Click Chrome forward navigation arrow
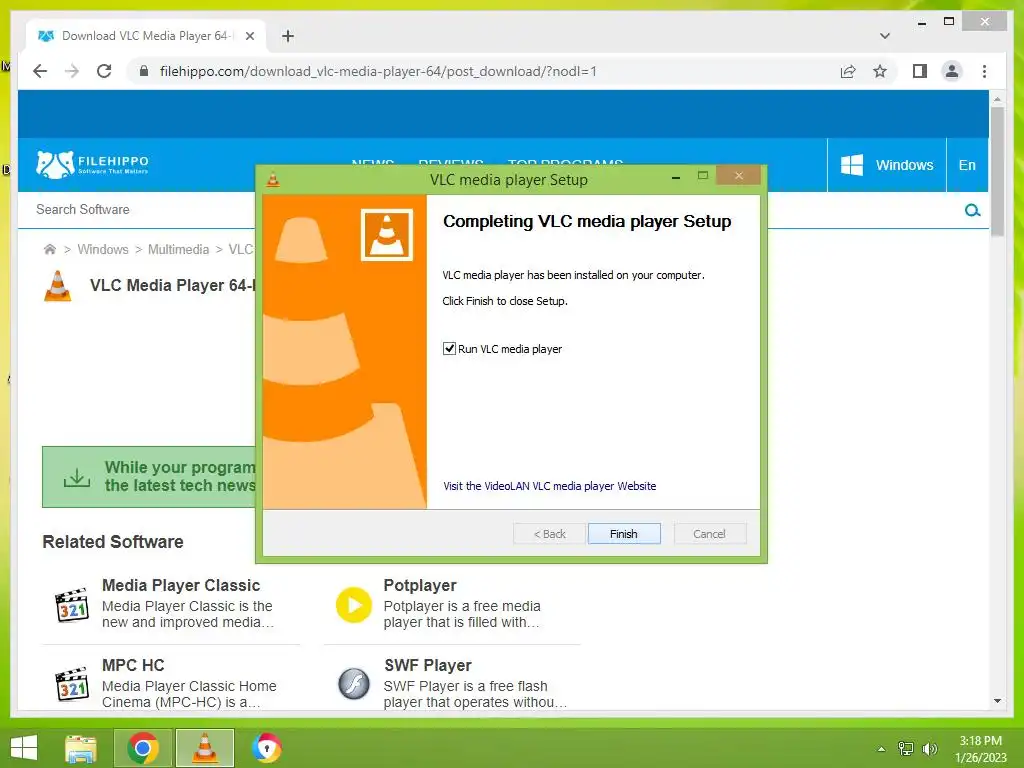Viewport: 1024px width, 768px height. click(x=72, y=71)
